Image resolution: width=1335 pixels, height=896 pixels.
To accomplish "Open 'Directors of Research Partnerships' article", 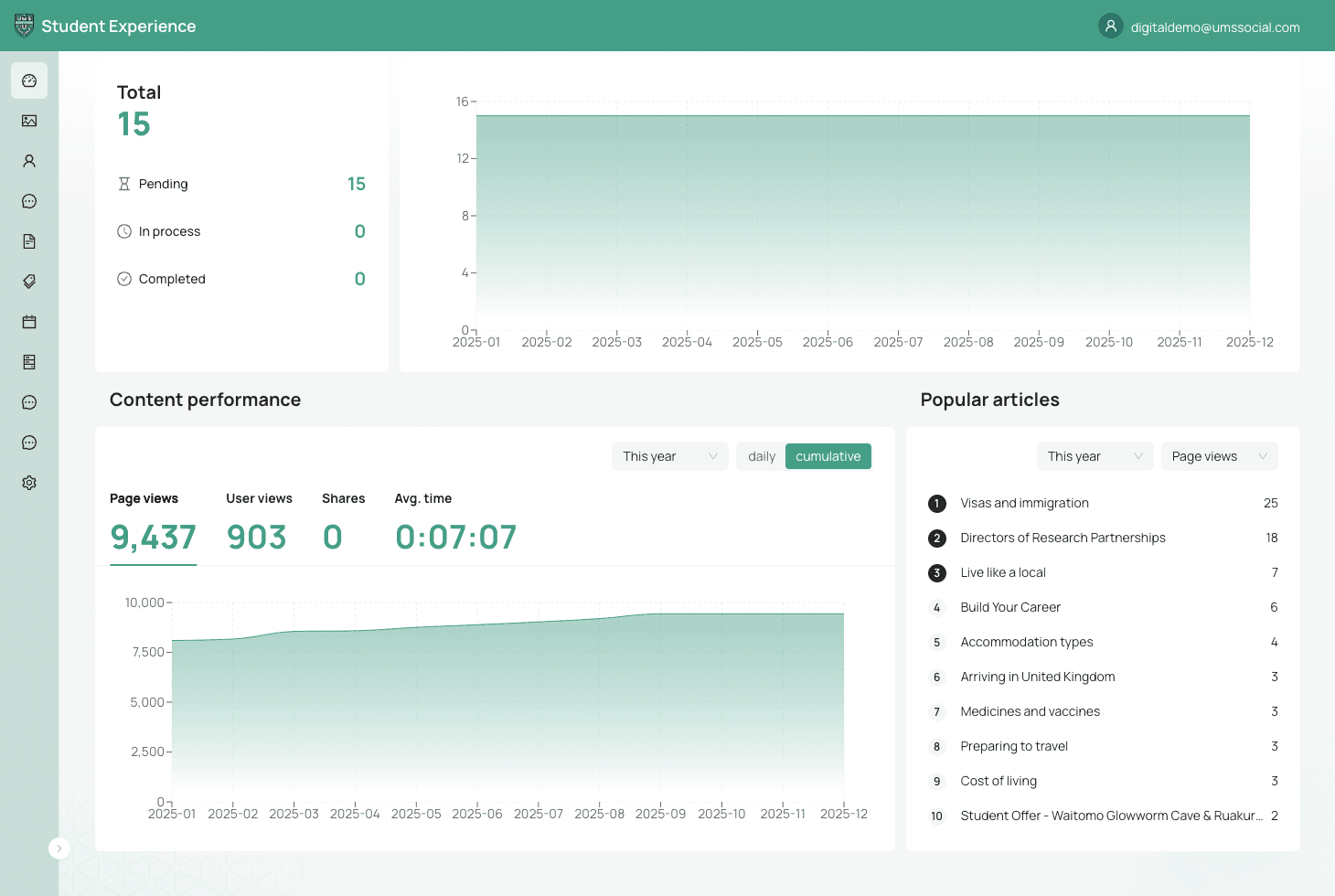I will [x=1063, y=538].
